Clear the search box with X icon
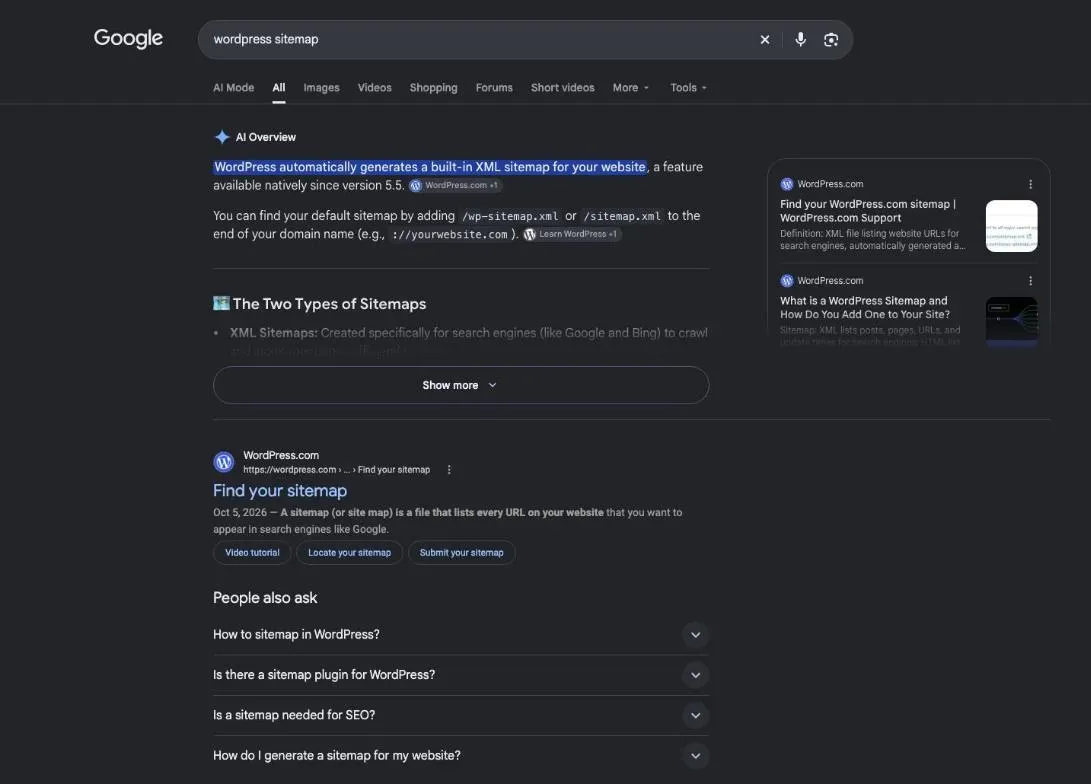This screenshot has width=1091, height=784. [x=765, y=40]
